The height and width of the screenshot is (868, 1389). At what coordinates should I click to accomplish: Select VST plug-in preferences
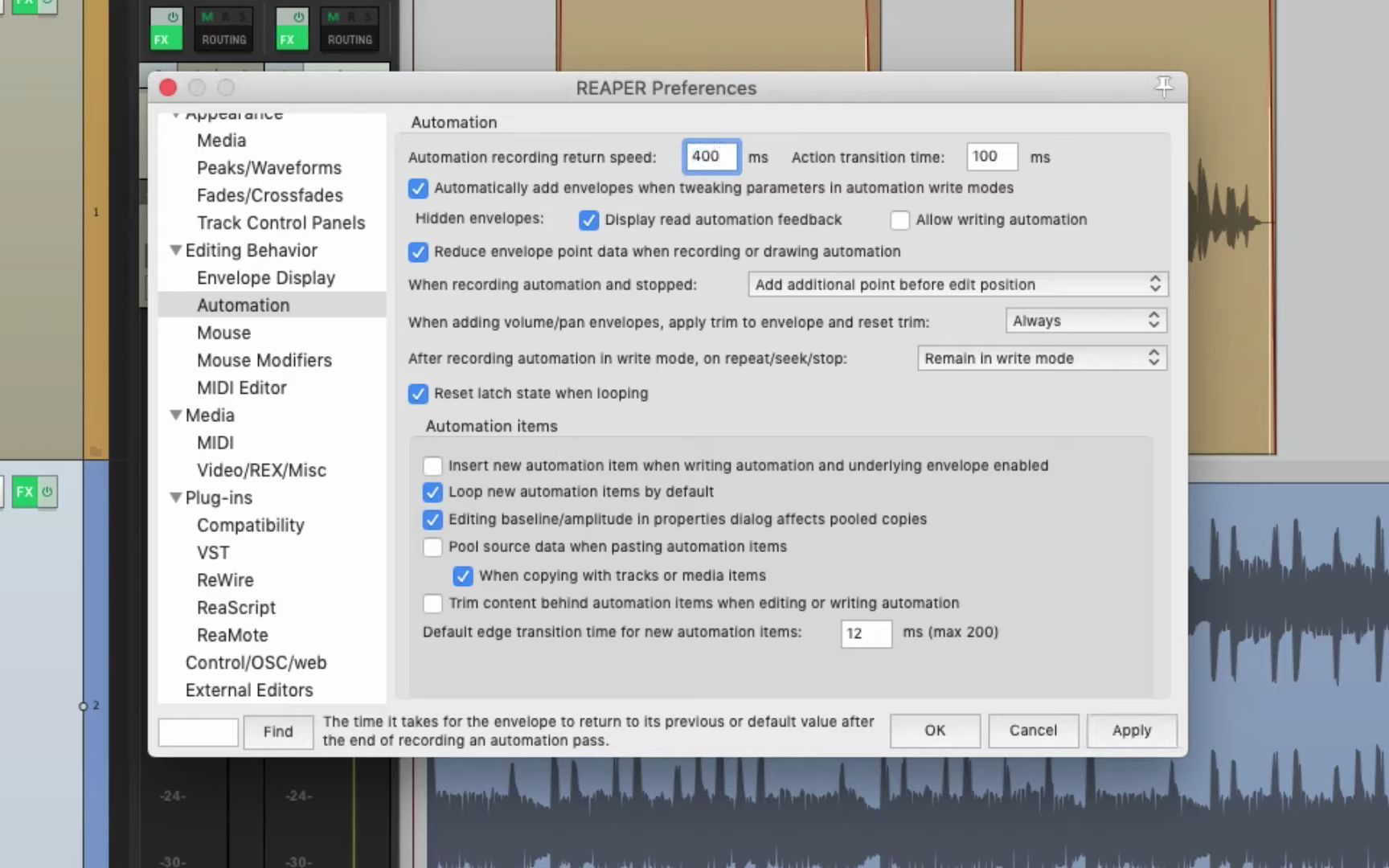[x=213, y=553]
